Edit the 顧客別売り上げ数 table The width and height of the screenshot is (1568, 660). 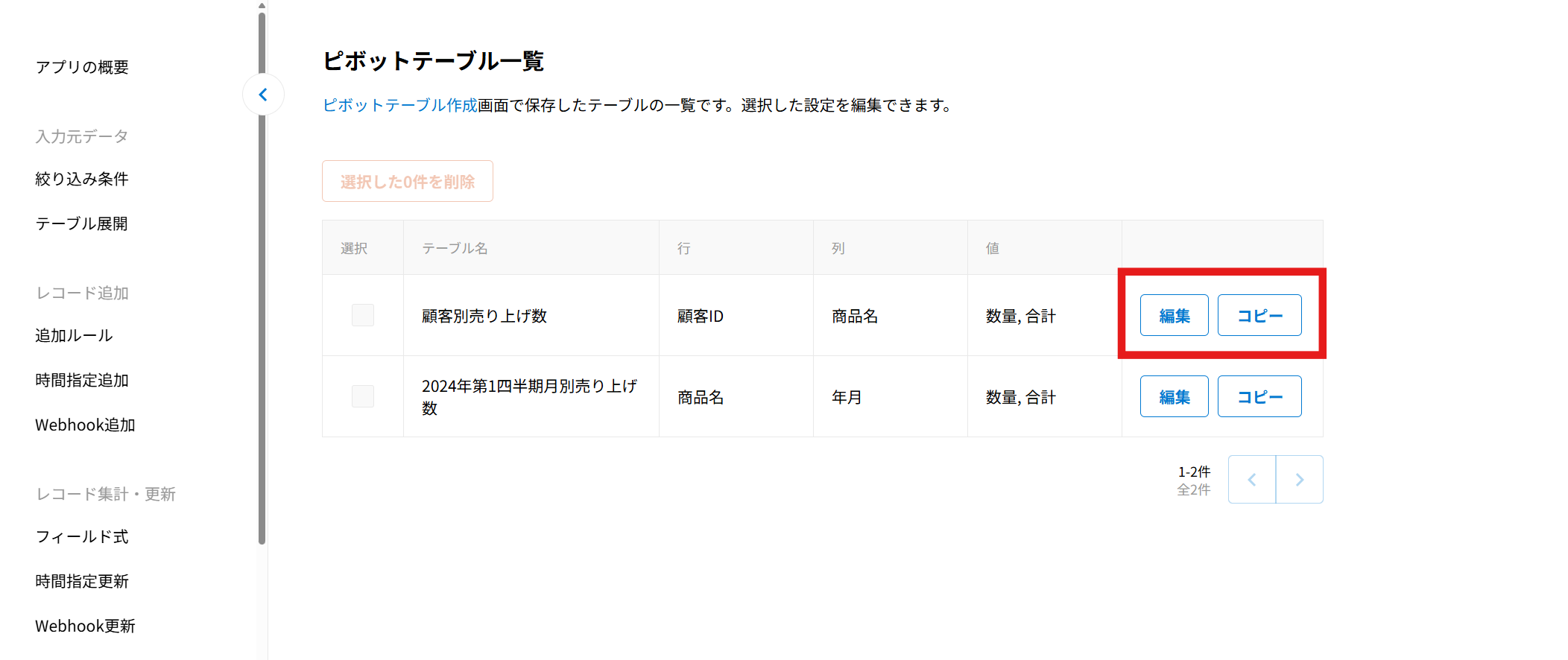point(1174,315)
